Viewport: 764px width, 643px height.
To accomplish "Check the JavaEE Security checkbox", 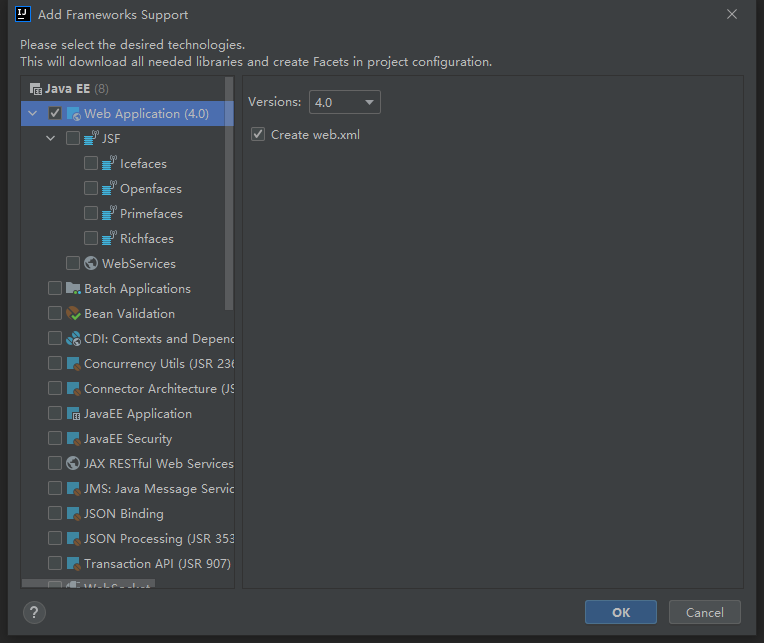I will tap(55, 438).
